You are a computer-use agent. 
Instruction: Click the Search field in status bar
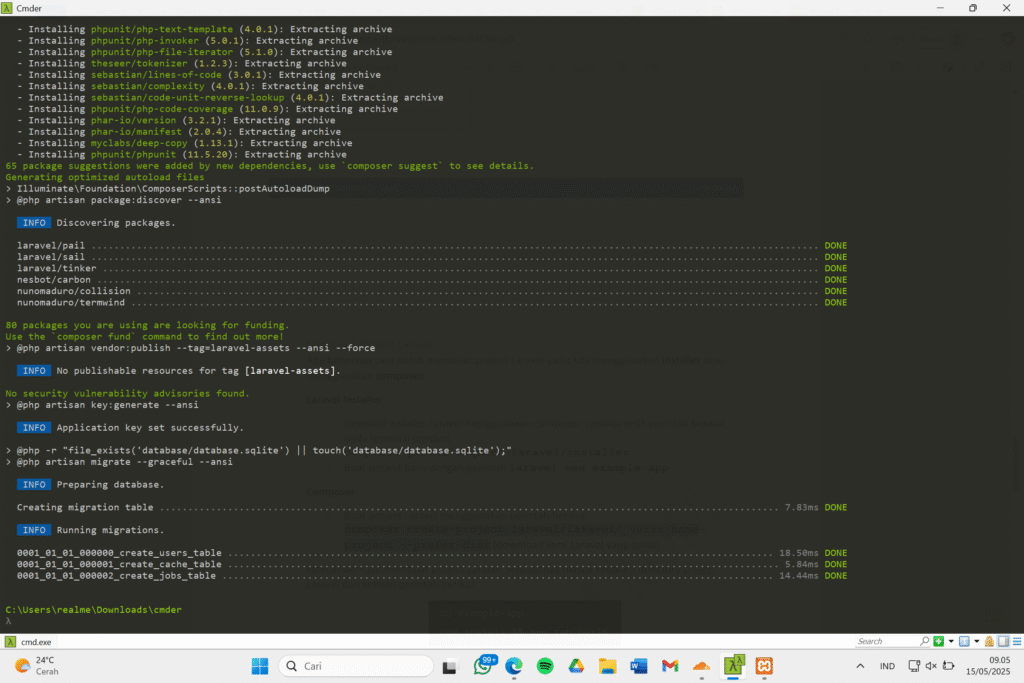click(x=890, y=641)
